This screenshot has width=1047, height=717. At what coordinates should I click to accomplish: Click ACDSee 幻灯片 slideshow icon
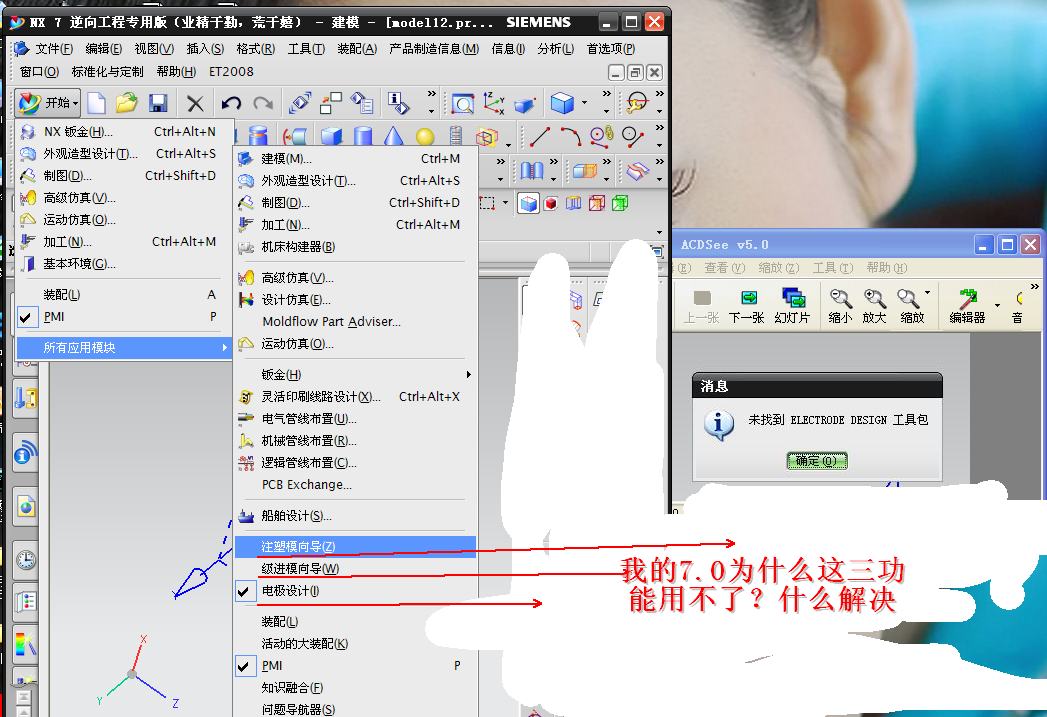click(793, 306)
